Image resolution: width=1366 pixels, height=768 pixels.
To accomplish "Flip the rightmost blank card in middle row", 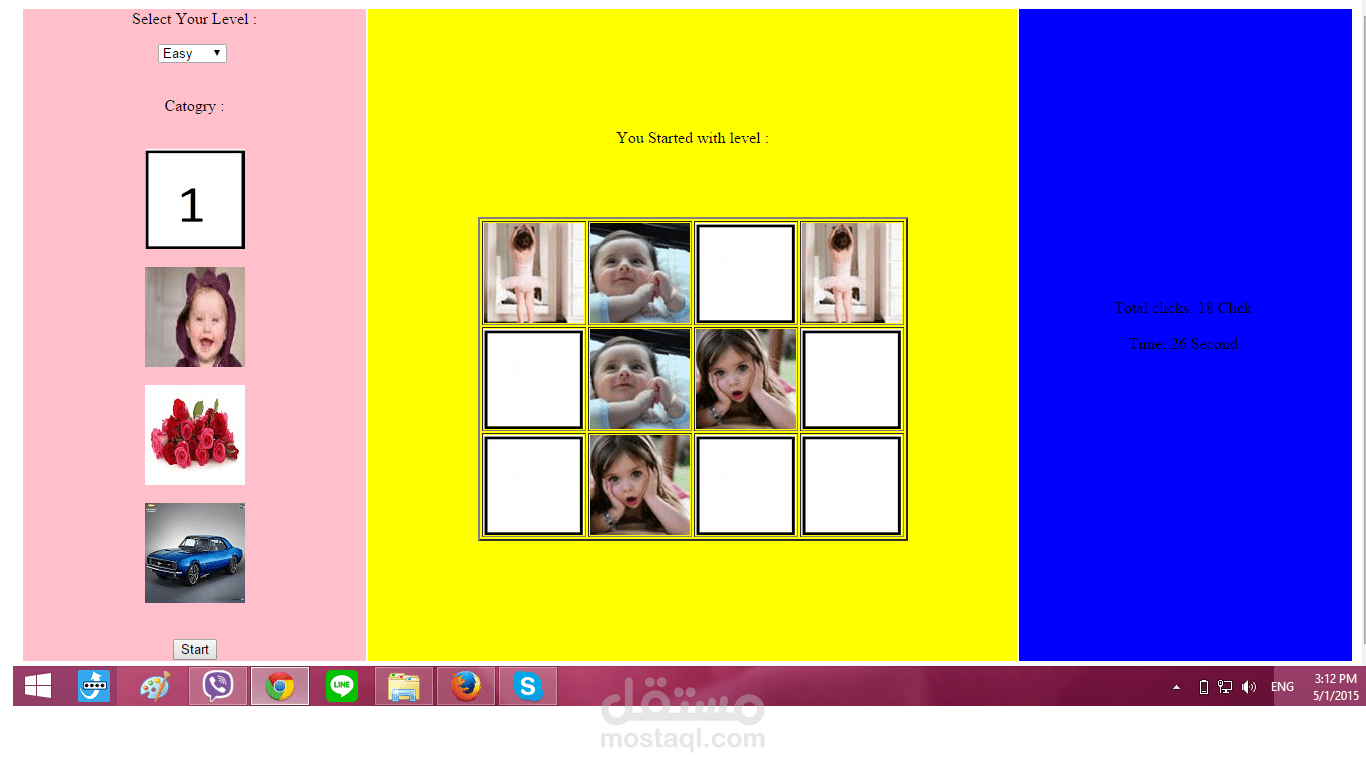I will click(x=852, y=379).
